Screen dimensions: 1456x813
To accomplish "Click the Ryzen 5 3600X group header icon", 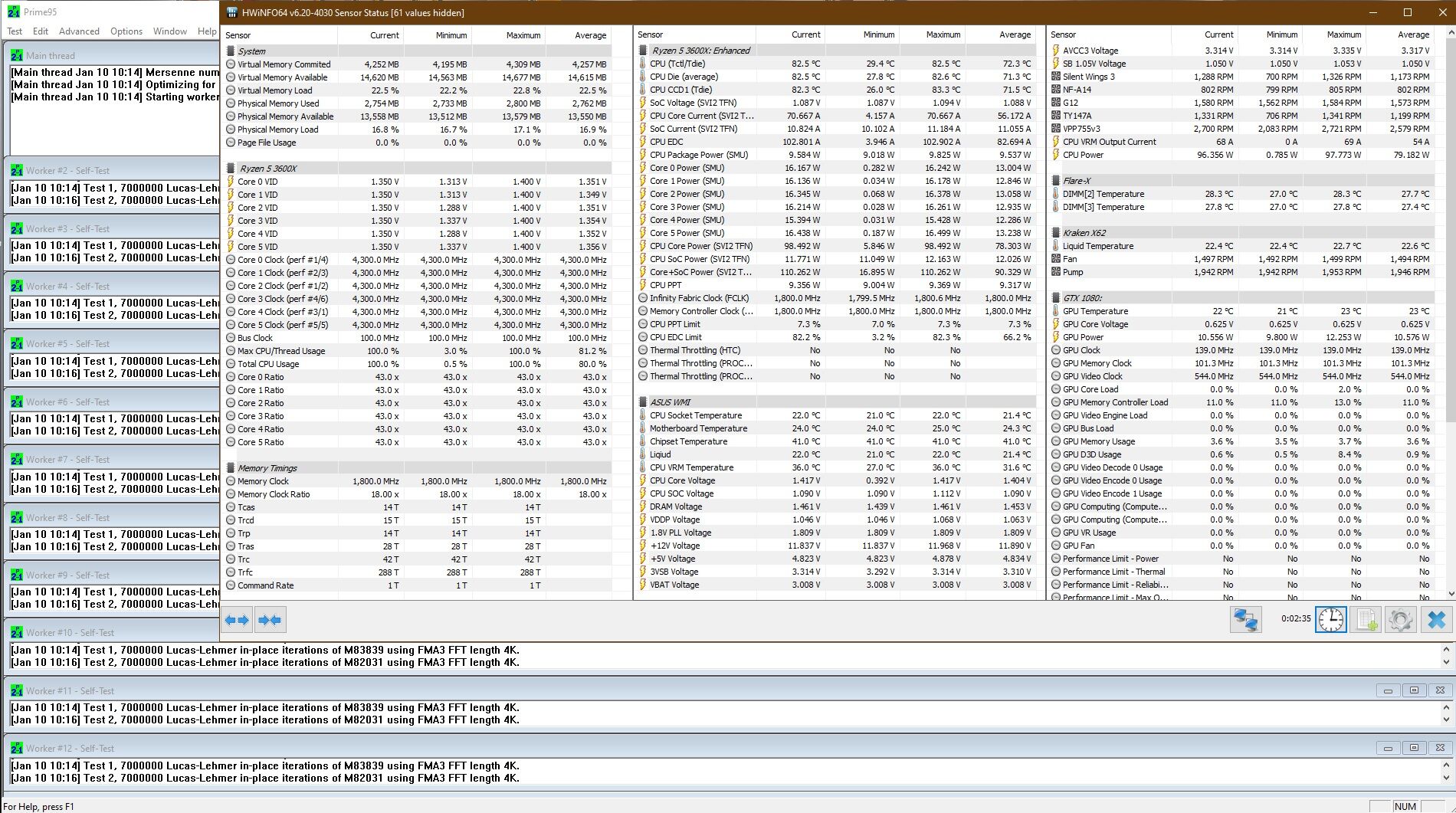I will pos(231,169).
